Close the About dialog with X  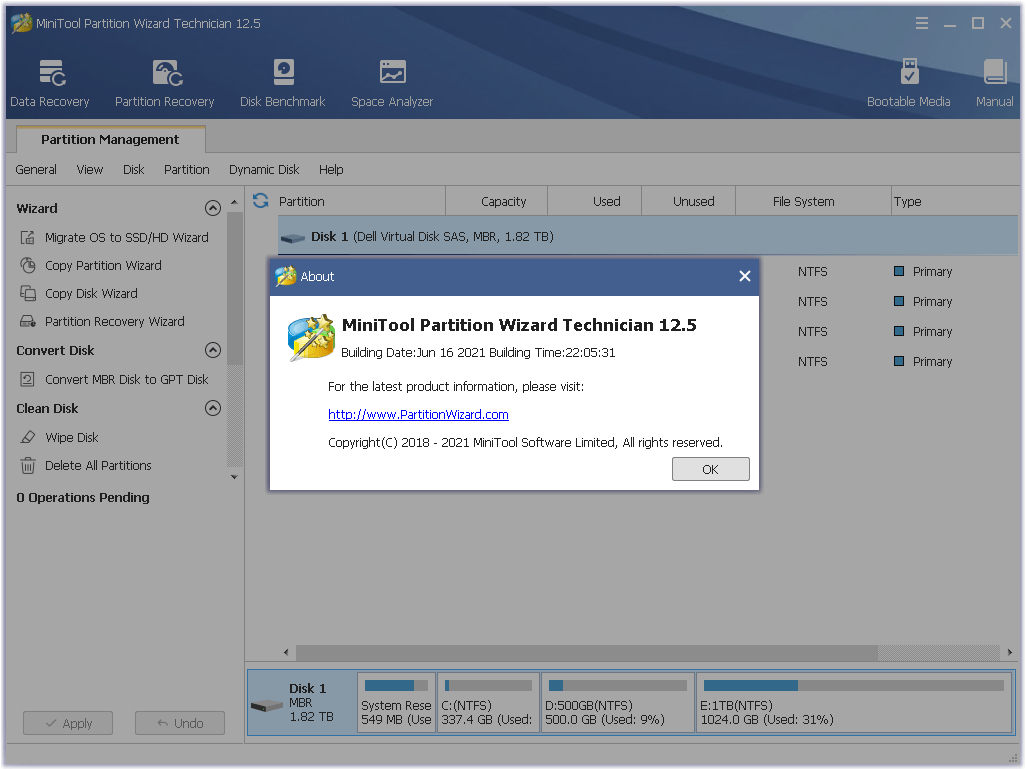[745, 276]
